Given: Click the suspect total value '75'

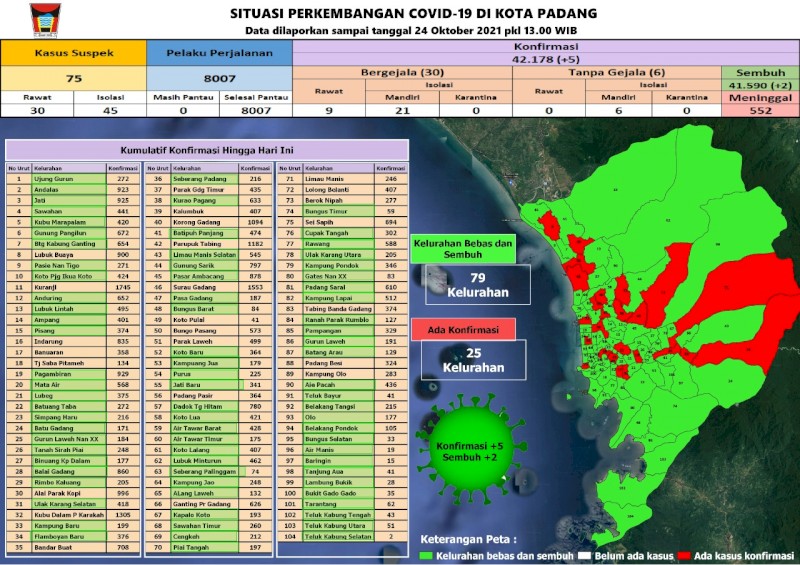Looking at the screenshot, I should (x=74, y=78).
